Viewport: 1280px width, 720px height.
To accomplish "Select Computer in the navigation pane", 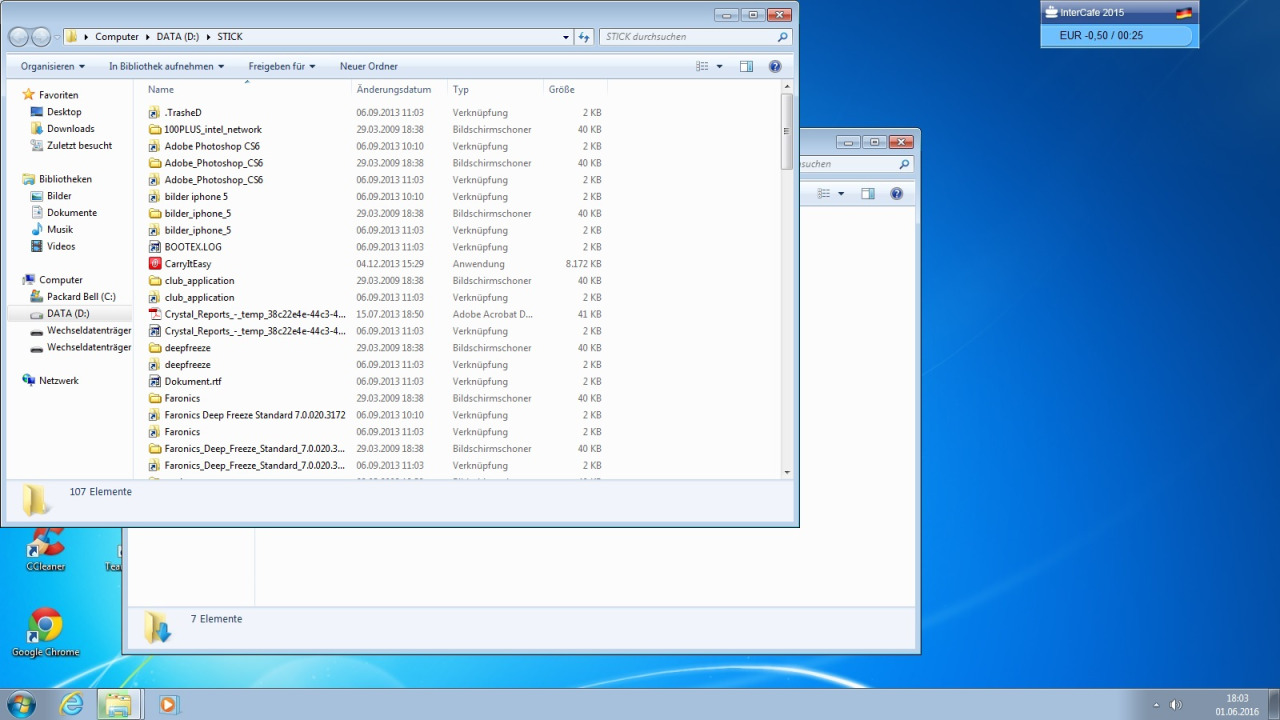I will (x=61, y=280).
